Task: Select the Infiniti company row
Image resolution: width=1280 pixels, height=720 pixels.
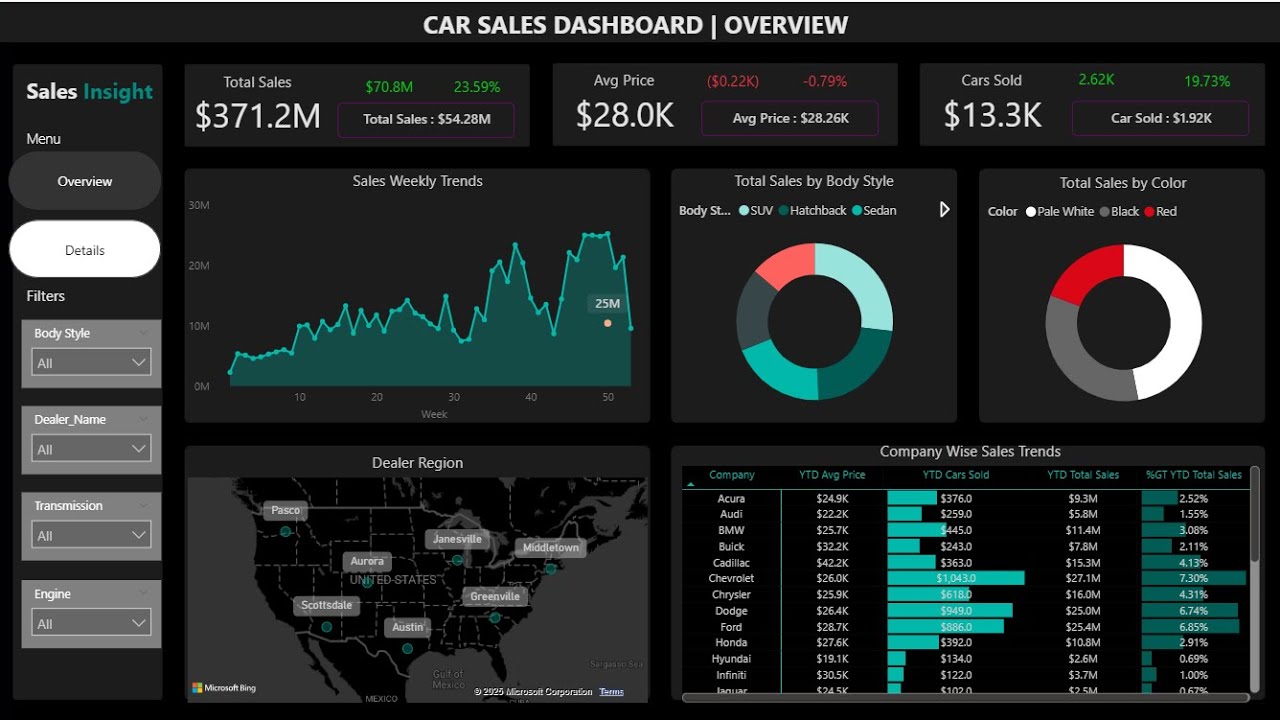Action: 965,674
